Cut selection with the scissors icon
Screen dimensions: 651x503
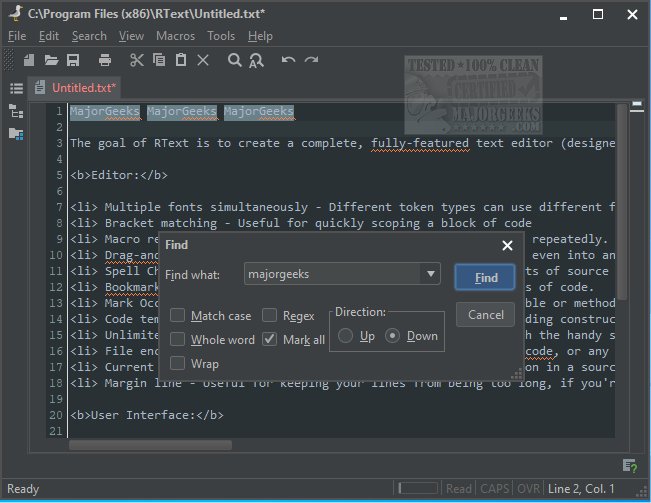pyautogui.click(x=136, y=61)
